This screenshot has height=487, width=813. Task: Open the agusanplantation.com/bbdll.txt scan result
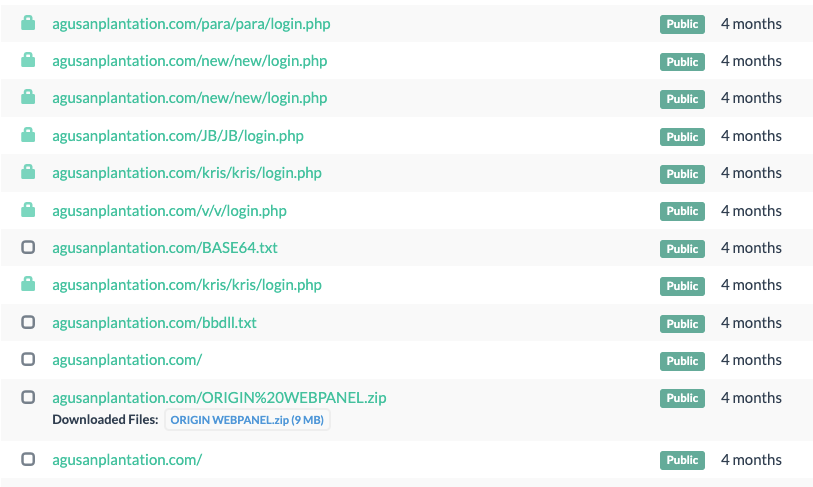click(155, 323)
